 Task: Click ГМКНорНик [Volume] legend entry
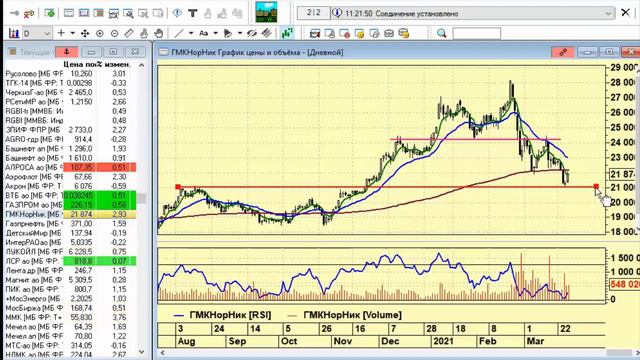tap(344, 315)
